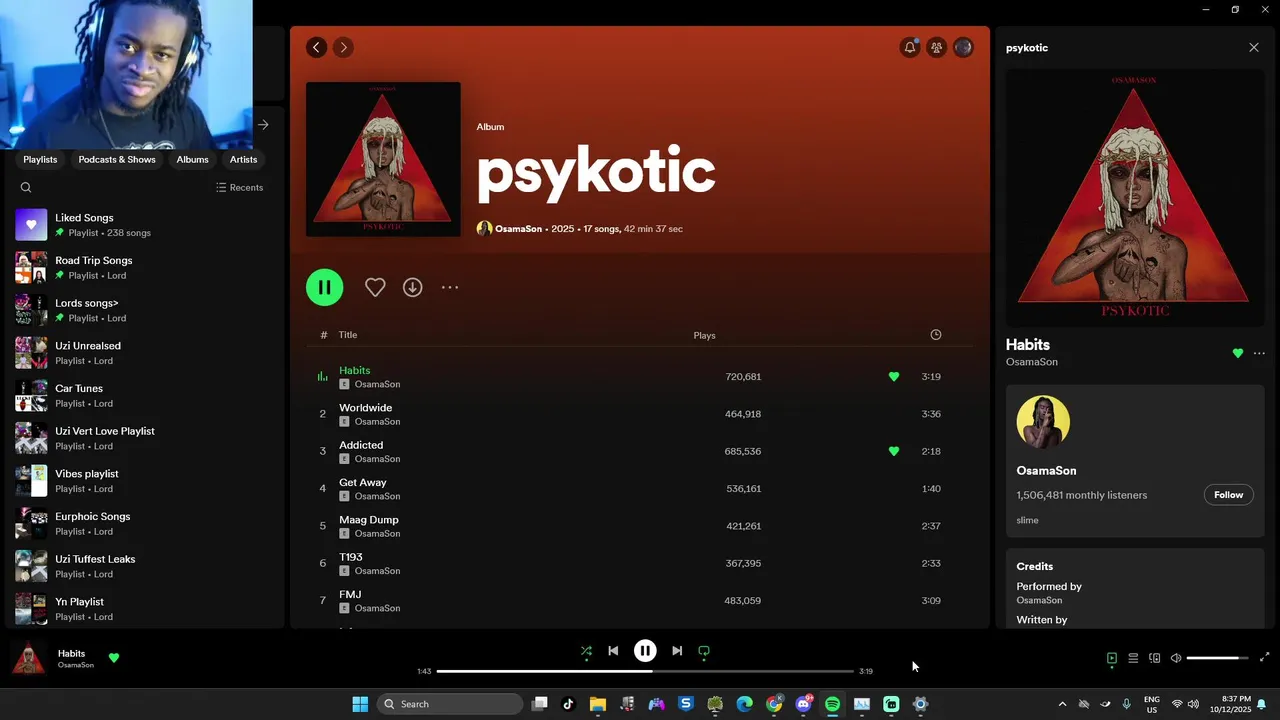Image resolution: width=1280 pixels, height=720 pixels.
Task: Adjust the volume slider
Action: tap(1217, 658)
